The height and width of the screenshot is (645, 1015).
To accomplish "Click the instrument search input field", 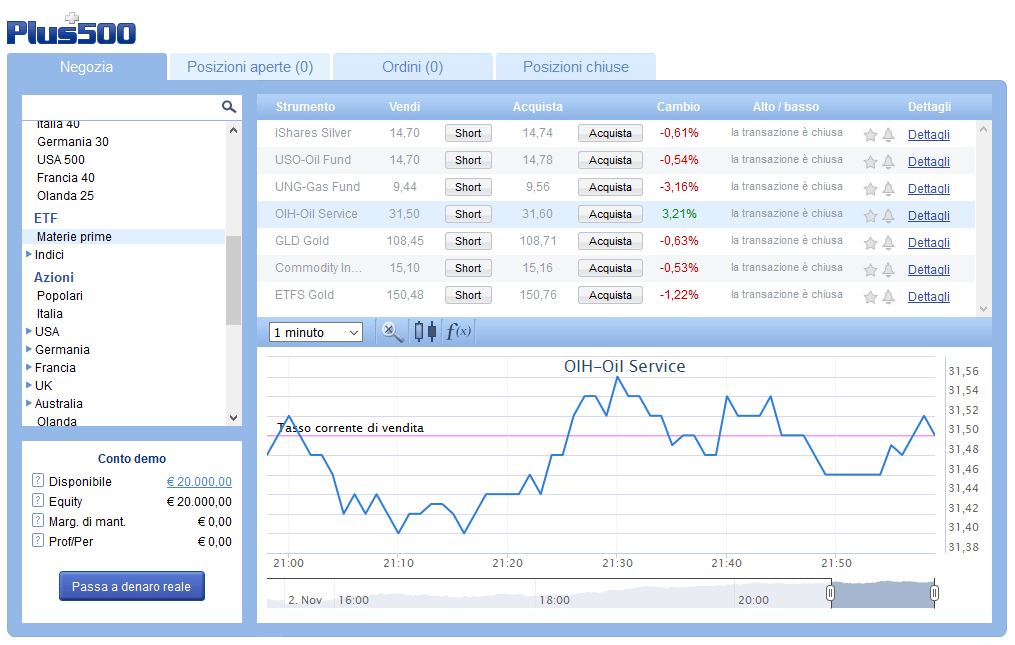I will tap(122, 107).
